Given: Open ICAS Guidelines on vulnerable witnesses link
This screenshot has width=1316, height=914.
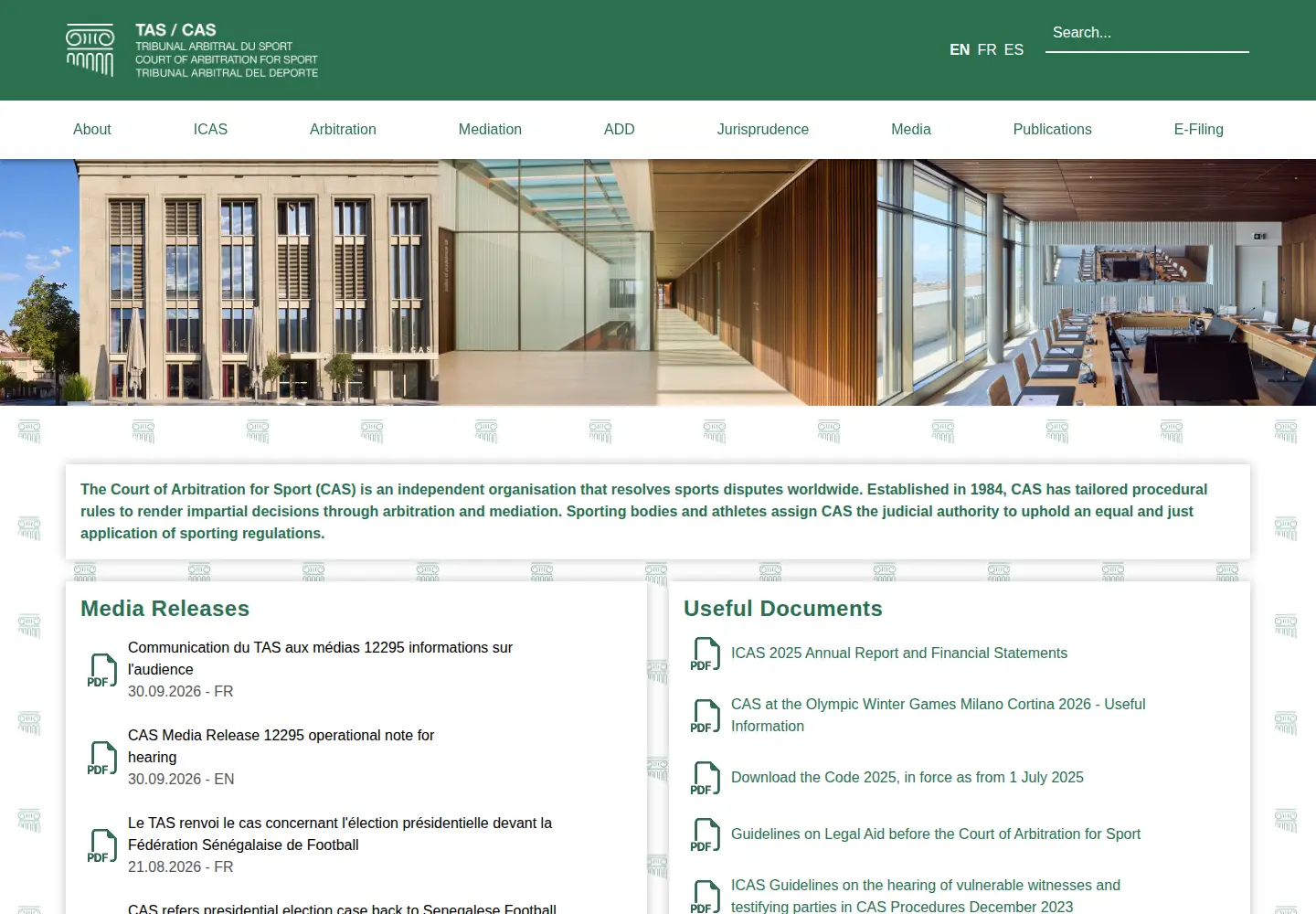Looking at the screenshot, I should (926, 897).
